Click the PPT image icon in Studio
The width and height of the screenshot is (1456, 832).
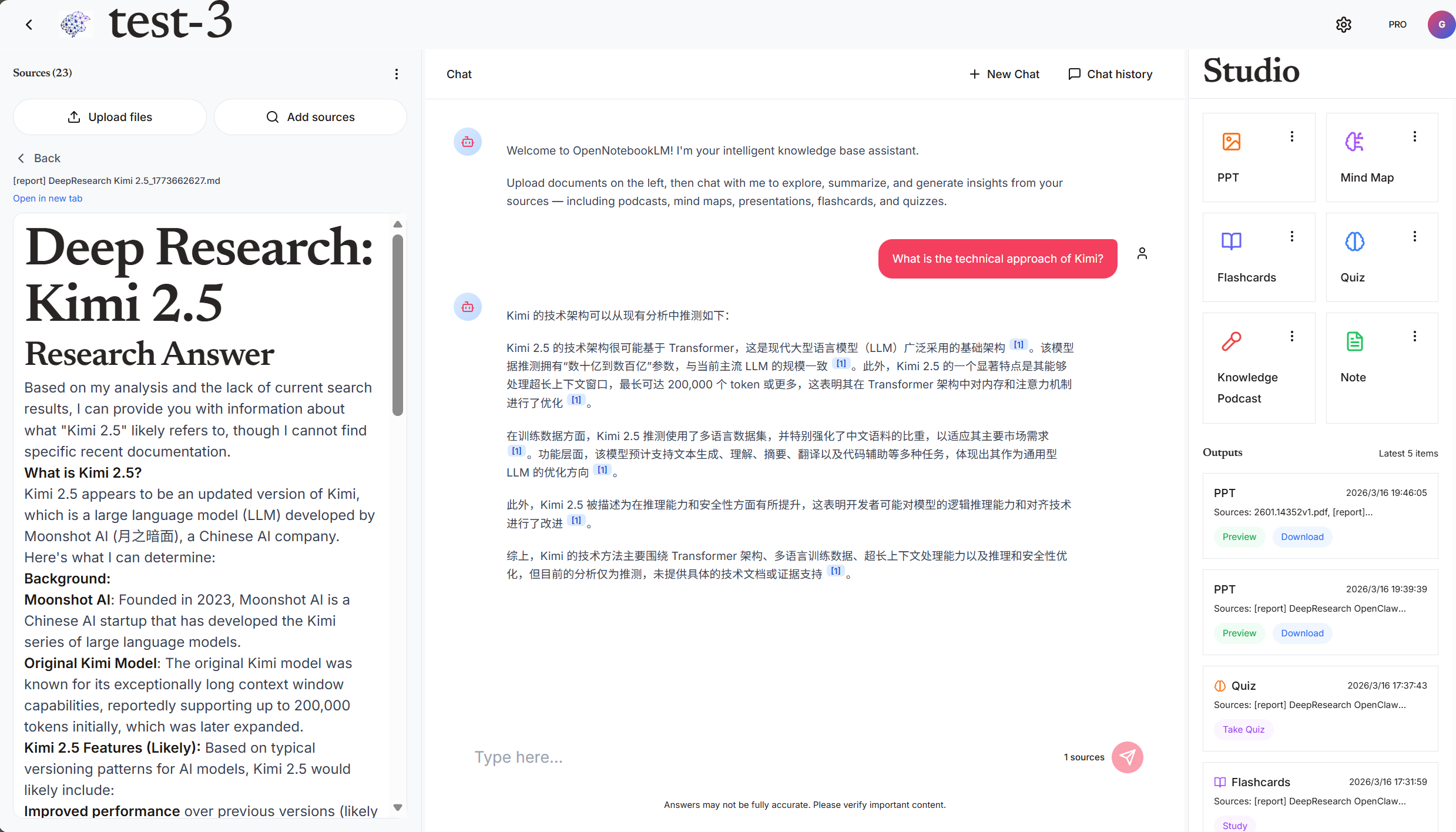[1231, 142]
